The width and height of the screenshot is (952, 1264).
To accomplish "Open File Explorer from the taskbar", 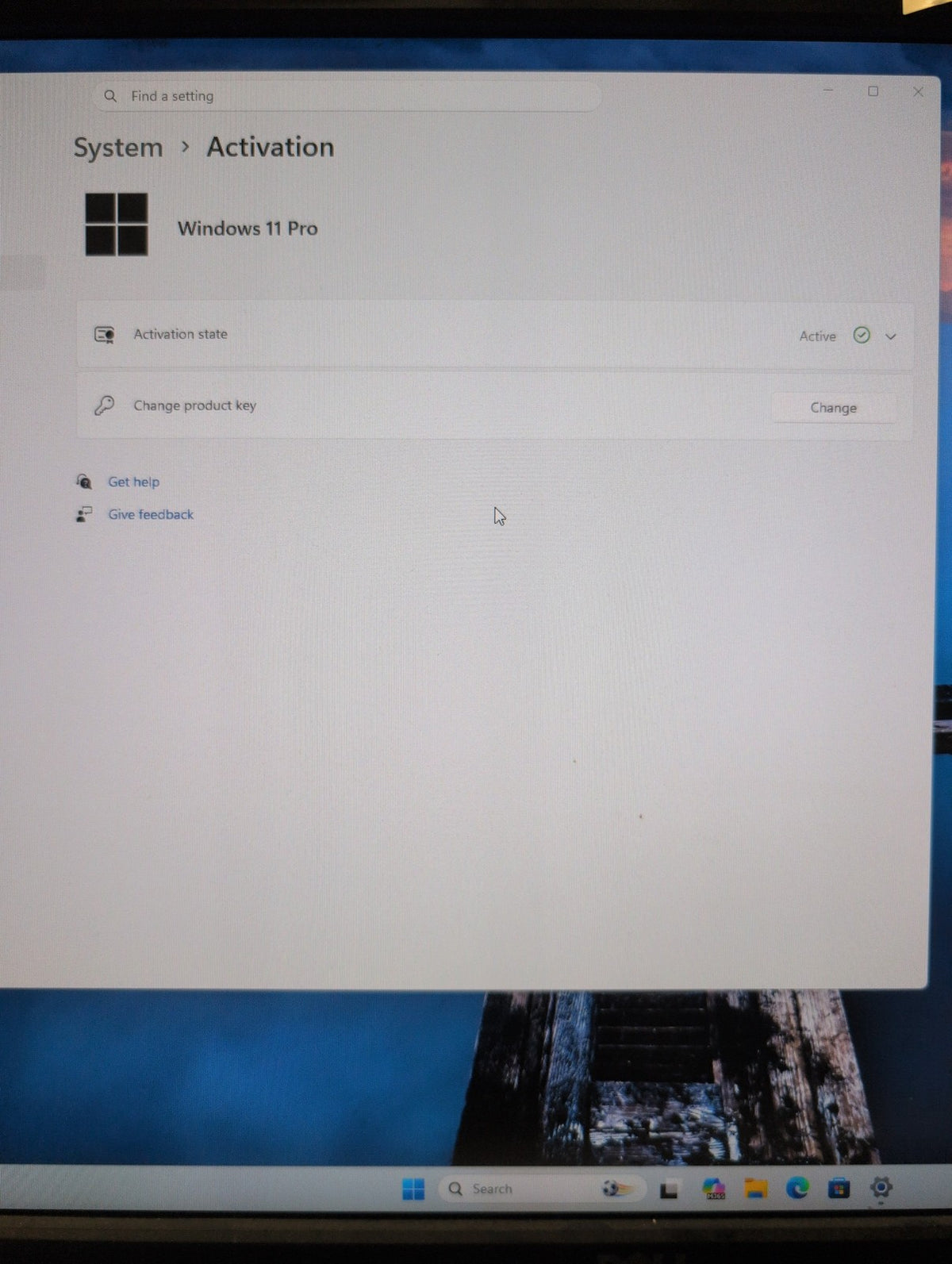I will pos(755,1189).
